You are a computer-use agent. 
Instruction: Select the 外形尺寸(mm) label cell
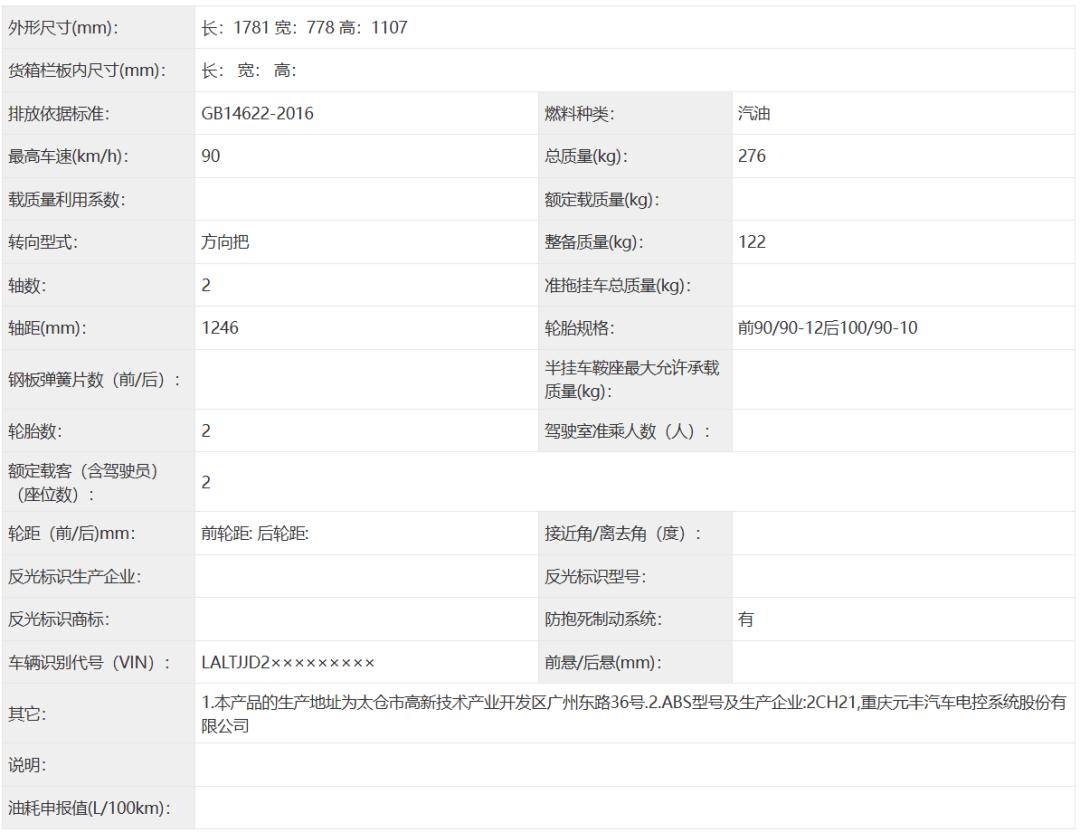(63, 28)
